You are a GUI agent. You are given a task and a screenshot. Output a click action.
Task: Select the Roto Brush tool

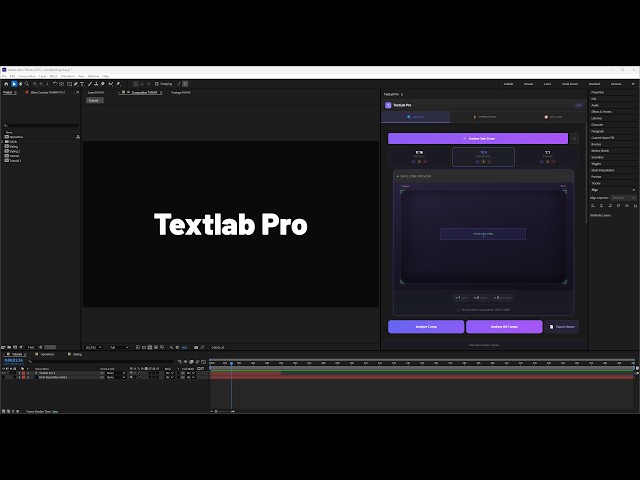point(111,84)
